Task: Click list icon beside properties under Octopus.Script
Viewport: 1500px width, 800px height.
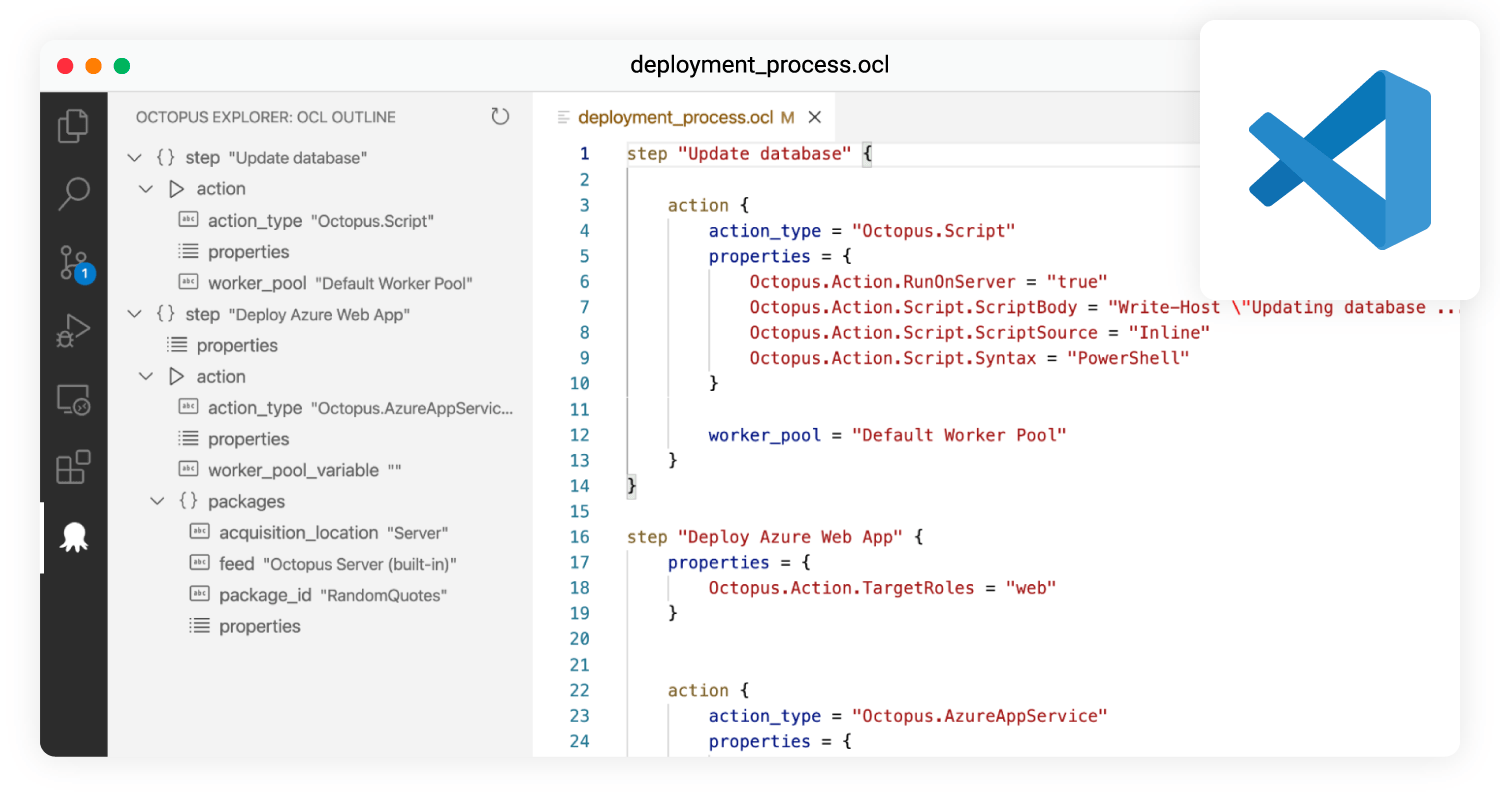Action: [x=188, y=252]
